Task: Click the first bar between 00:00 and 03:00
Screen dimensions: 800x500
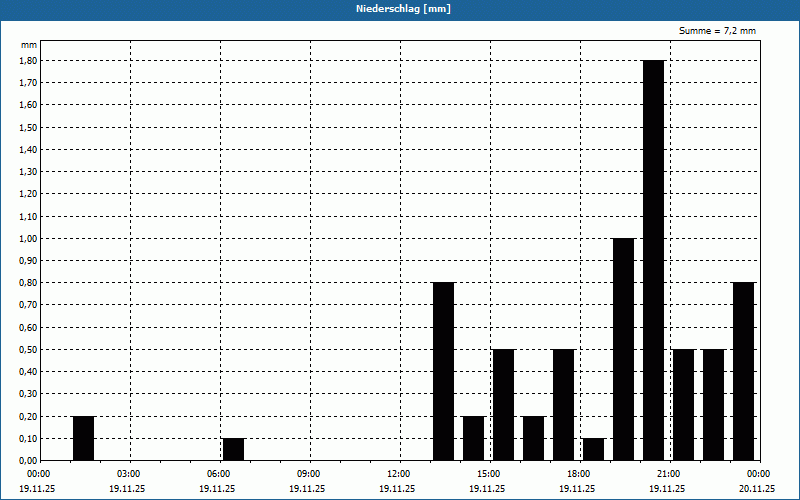Action: 83,438
